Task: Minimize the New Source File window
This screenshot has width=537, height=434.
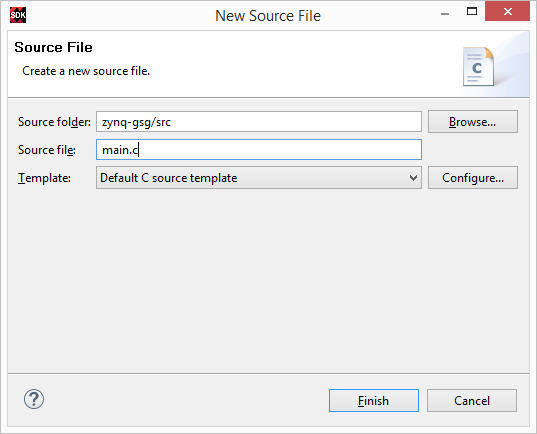Action: tap(445, 14)
